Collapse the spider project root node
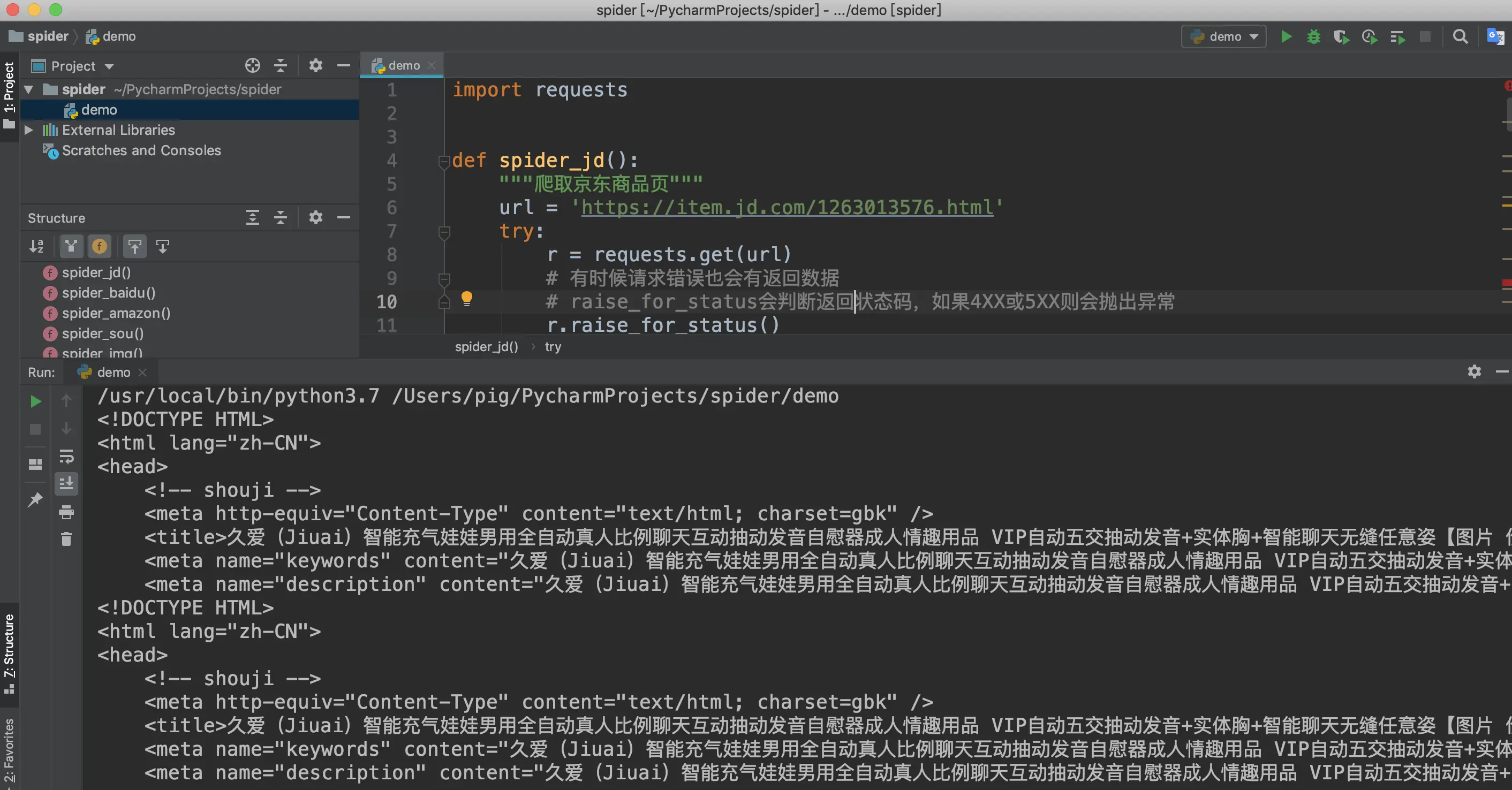 [x=28, y=89]
